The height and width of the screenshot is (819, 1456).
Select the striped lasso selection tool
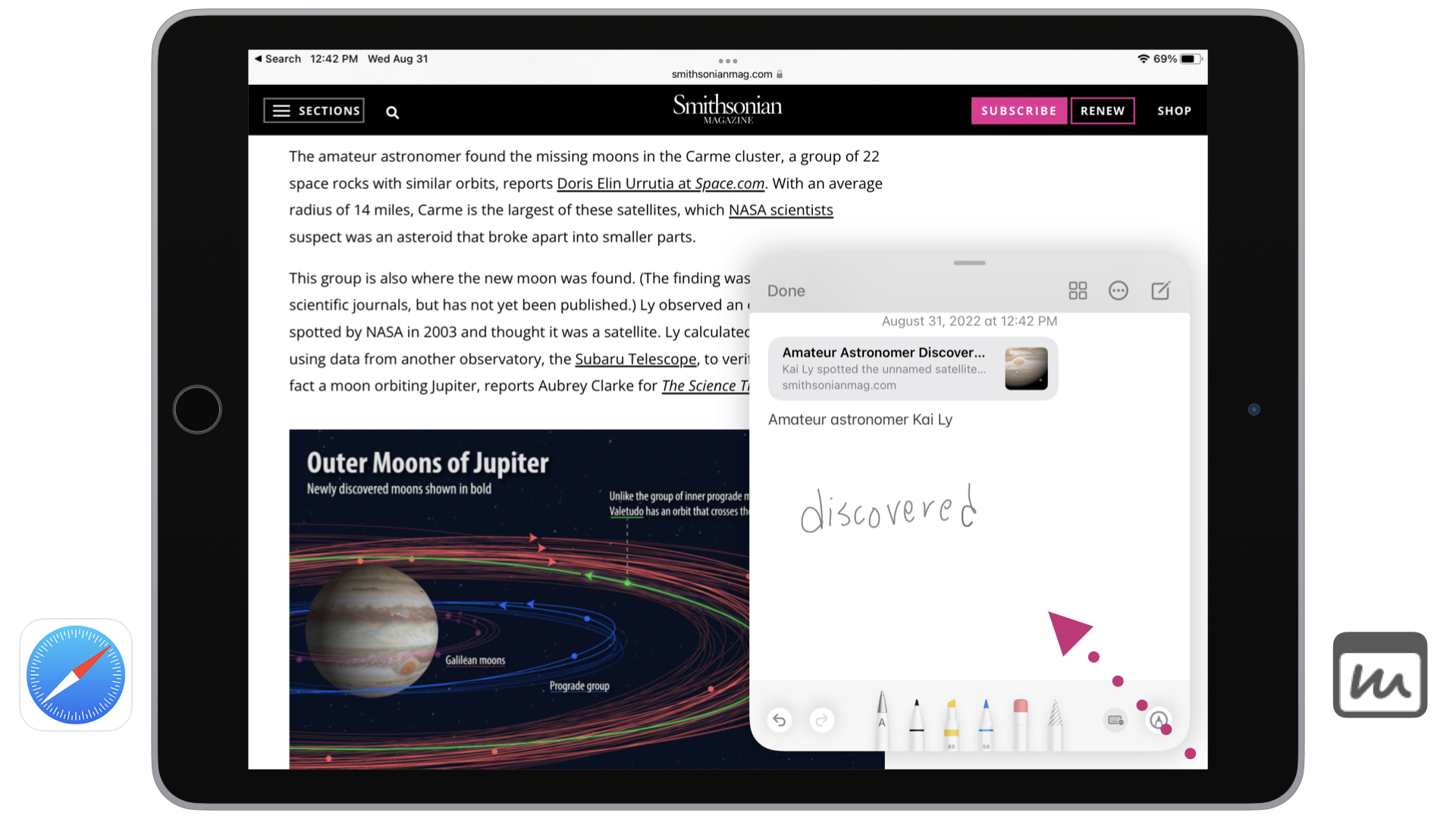pos(1056,723)
